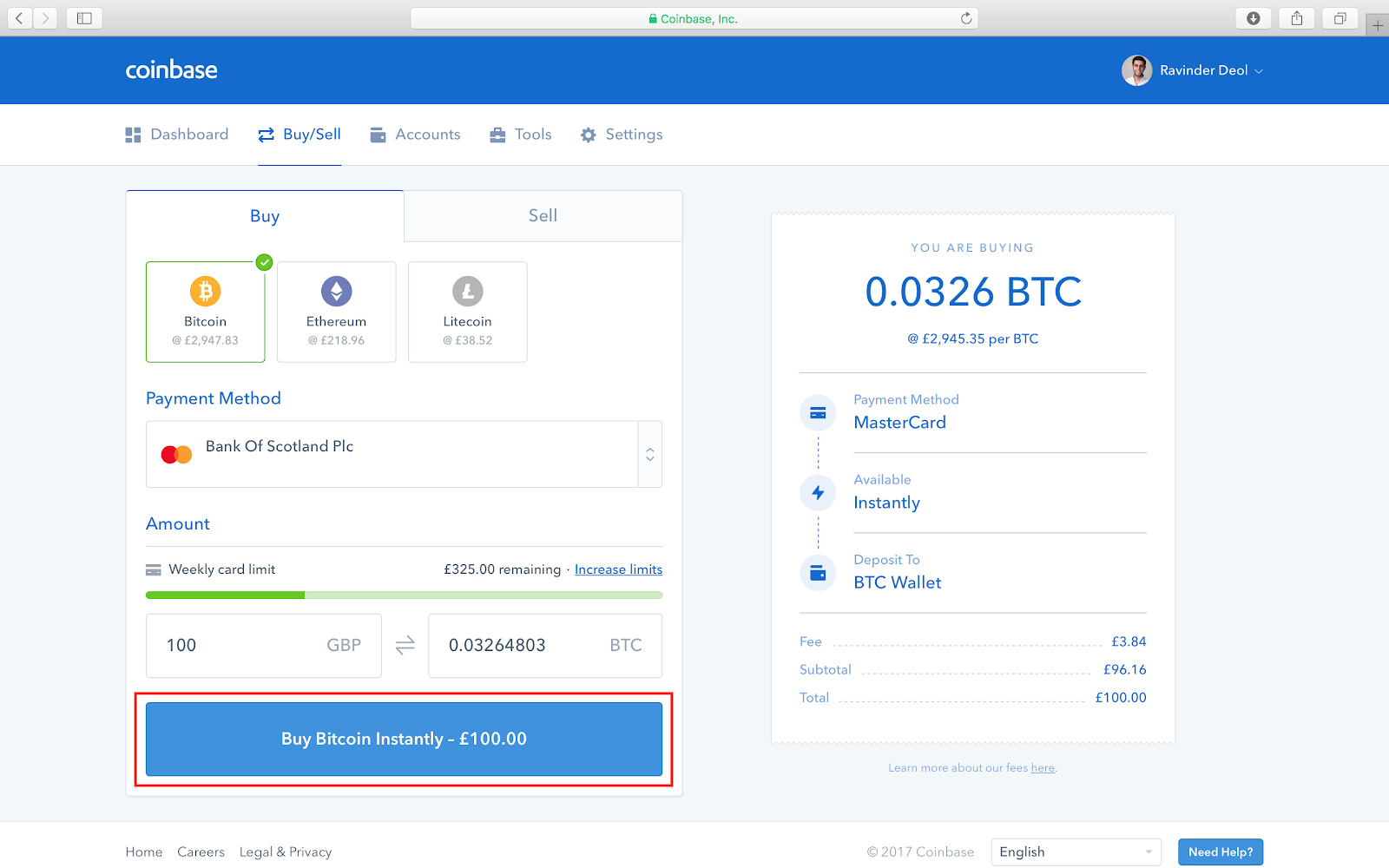1389x868 pixels.
Task: Open the Tools nav item
Action: tap(521, 135)
